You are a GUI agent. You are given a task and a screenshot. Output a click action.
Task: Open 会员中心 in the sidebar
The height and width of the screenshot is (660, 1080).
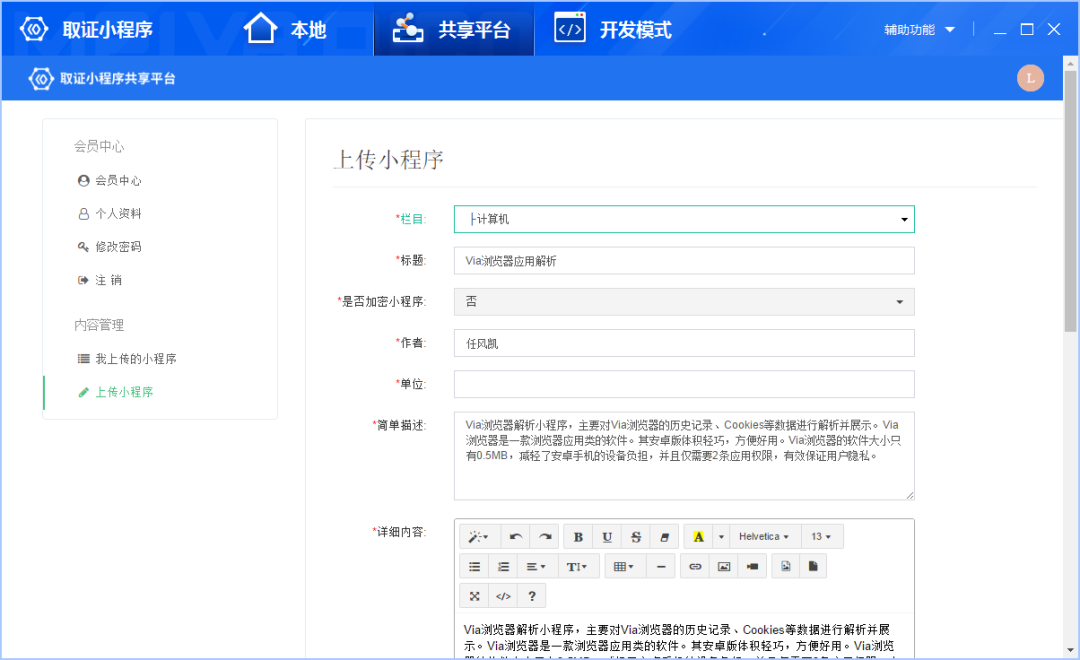tap(110, 181)
